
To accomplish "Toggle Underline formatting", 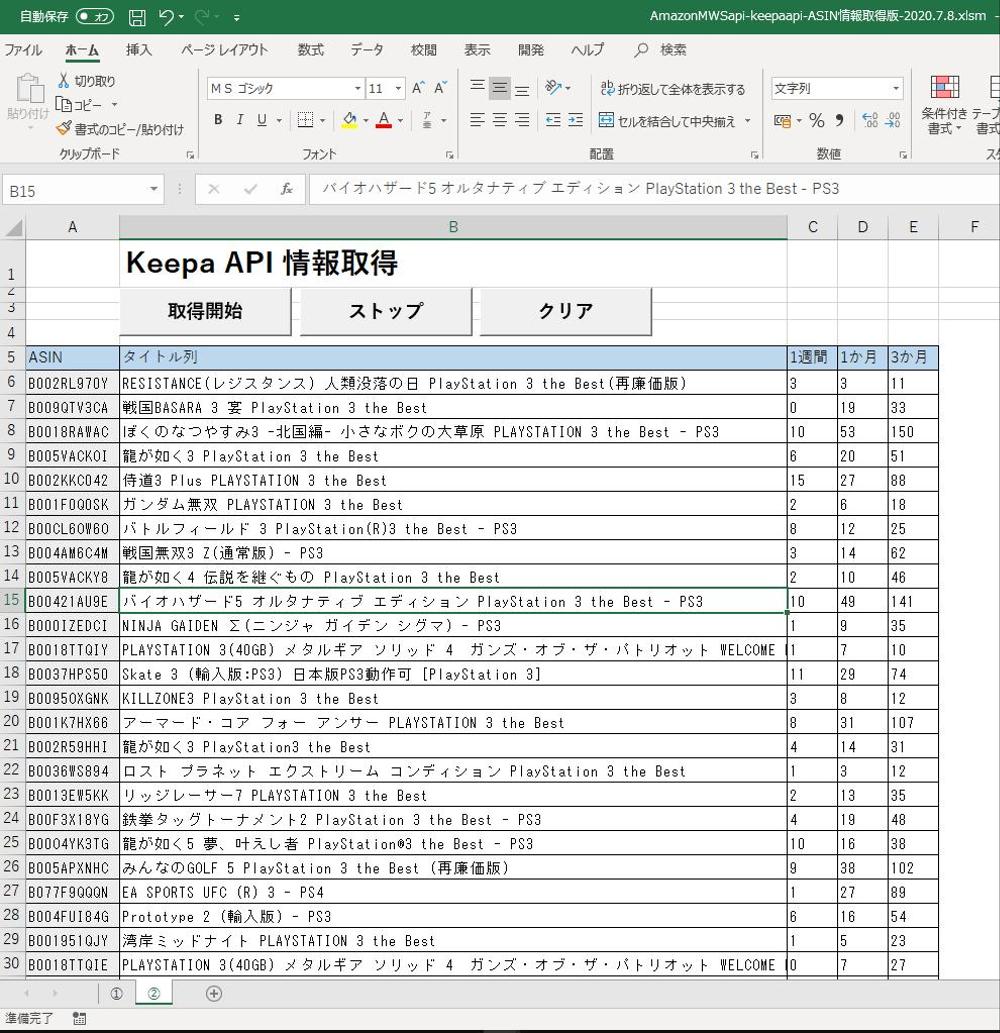I will click(262, 120).
